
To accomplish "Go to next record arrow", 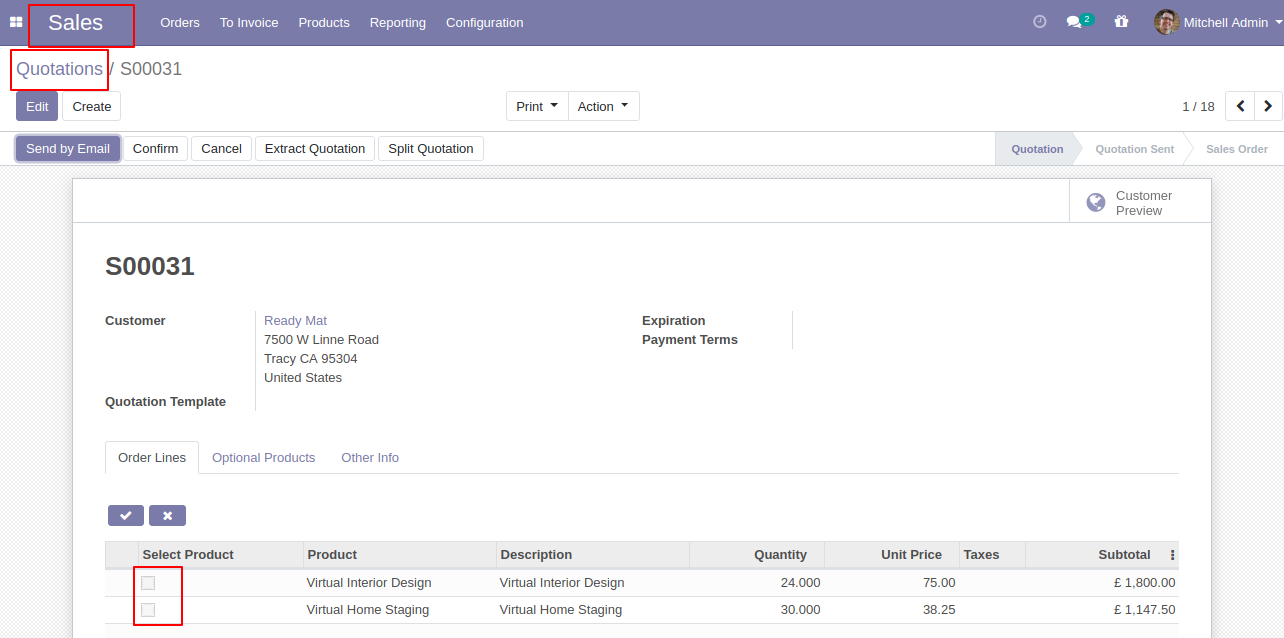I will (1268, 106).
